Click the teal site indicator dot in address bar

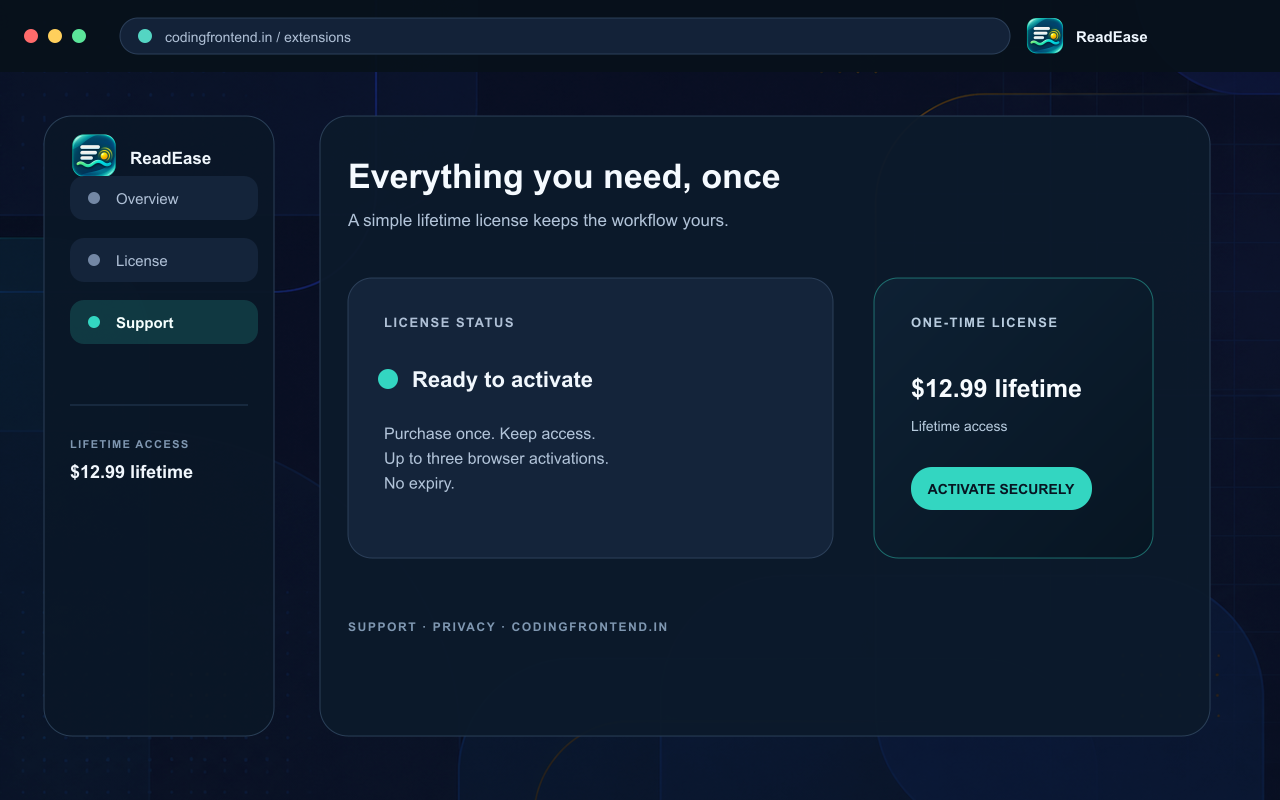coord(145,36)
